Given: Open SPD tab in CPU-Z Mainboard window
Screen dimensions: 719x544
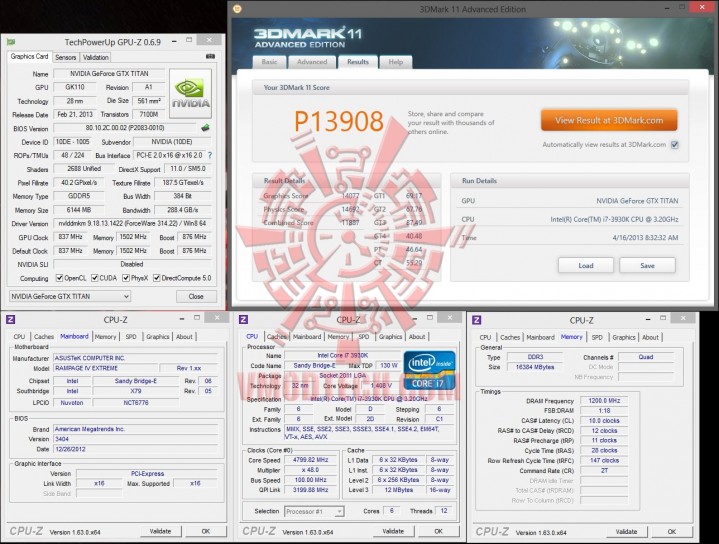Looking at the screenshot, I should [131, 337].
